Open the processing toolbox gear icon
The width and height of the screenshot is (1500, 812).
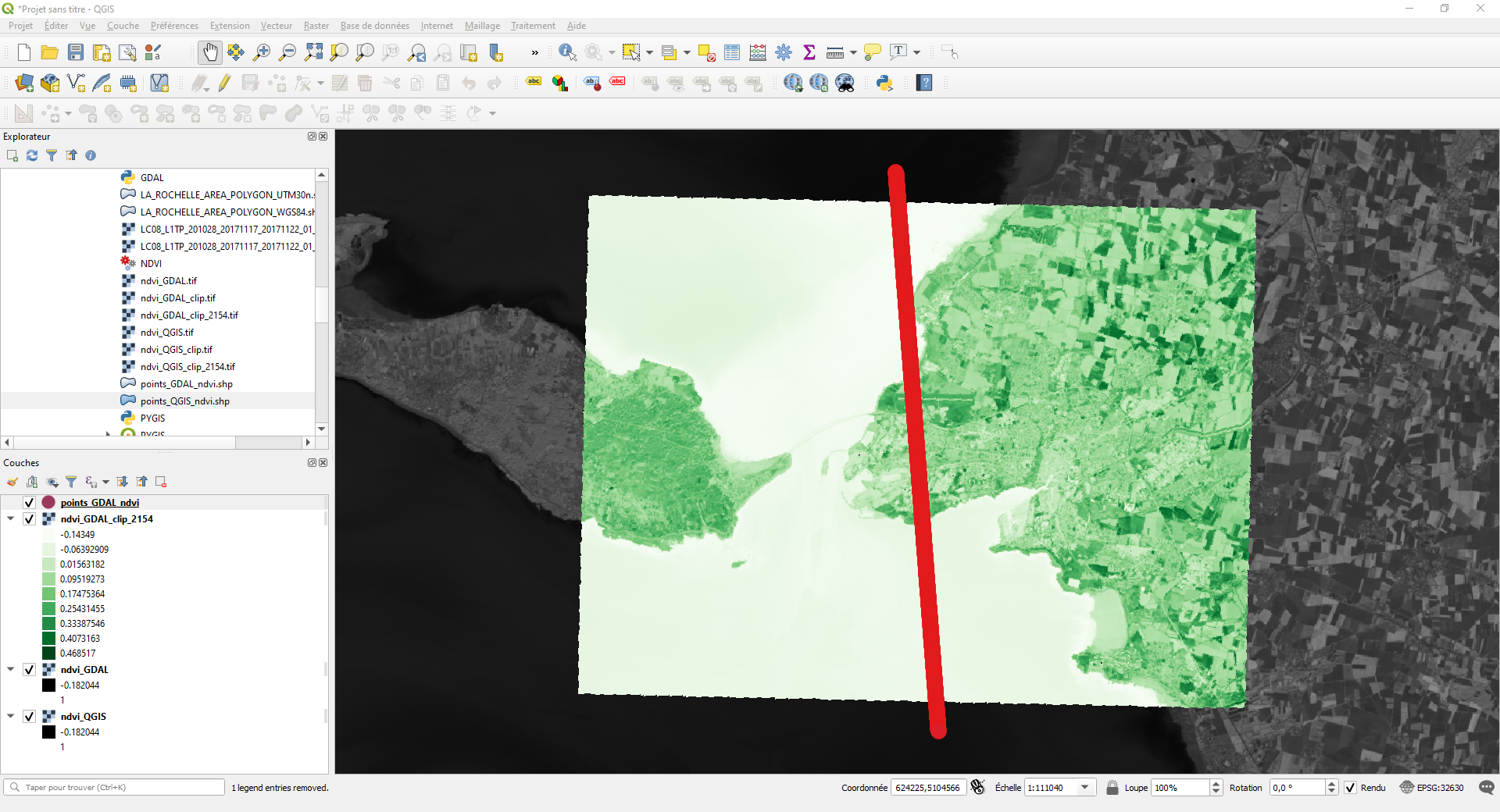[x=784, y=52]
